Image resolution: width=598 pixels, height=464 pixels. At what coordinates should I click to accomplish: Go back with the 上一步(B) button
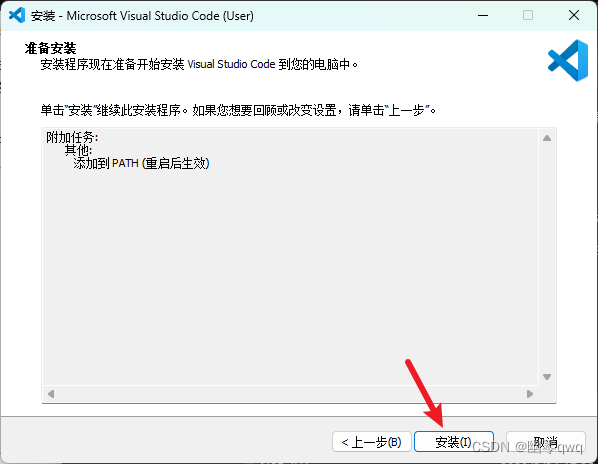pos(372,442)
